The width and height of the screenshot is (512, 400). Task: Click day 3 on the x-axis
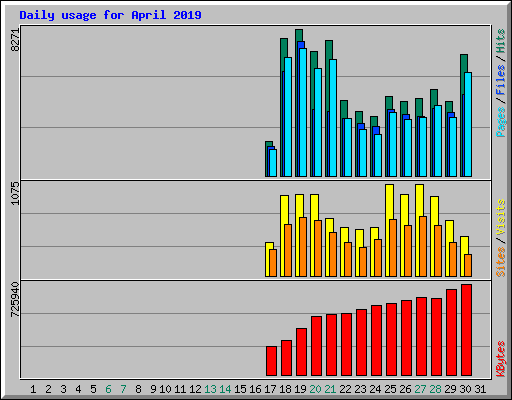click(63, 389)
